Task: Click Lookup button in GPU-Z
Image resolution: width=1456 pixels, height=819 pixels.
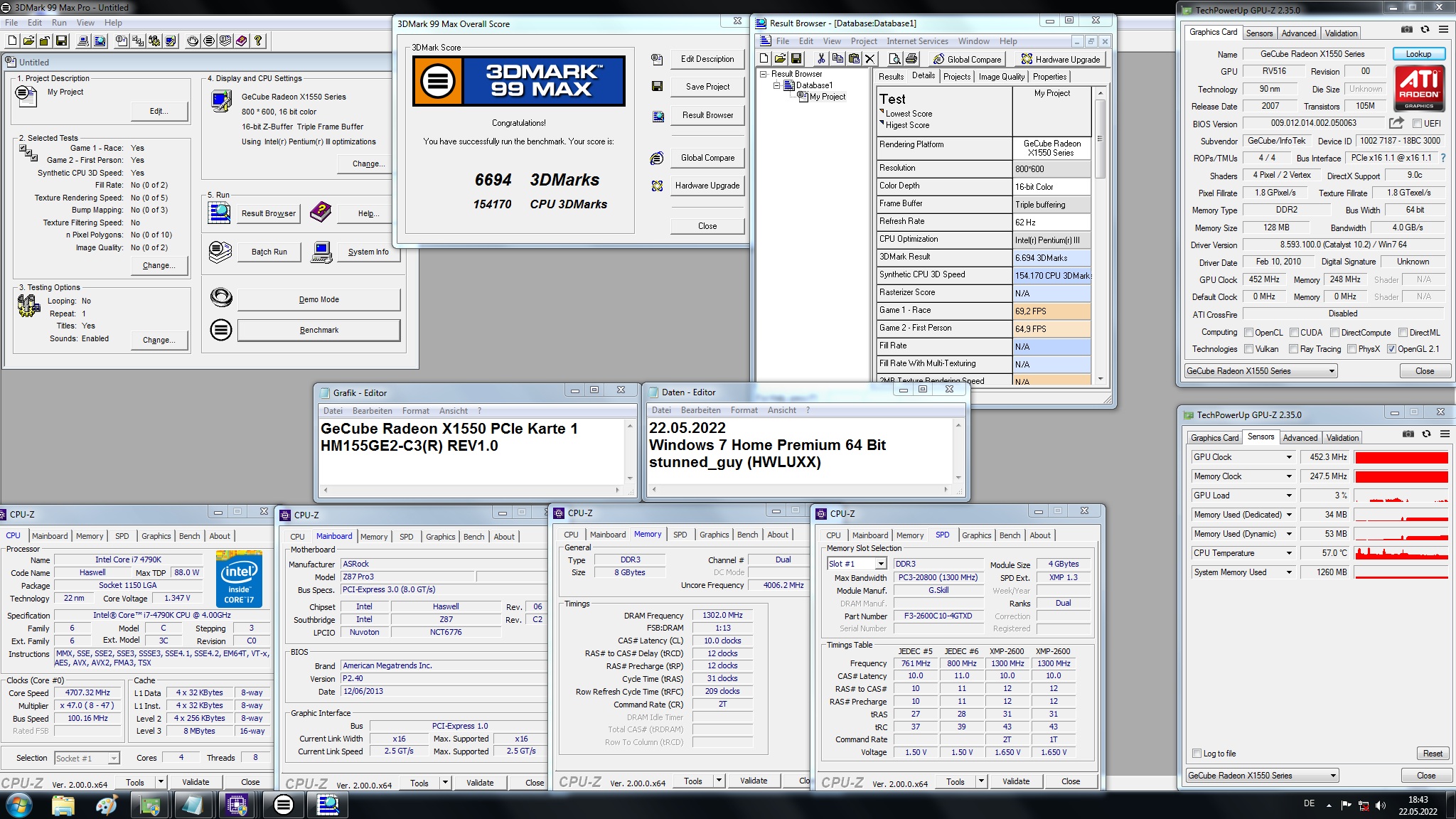Action: click(x=1418, y=54)
